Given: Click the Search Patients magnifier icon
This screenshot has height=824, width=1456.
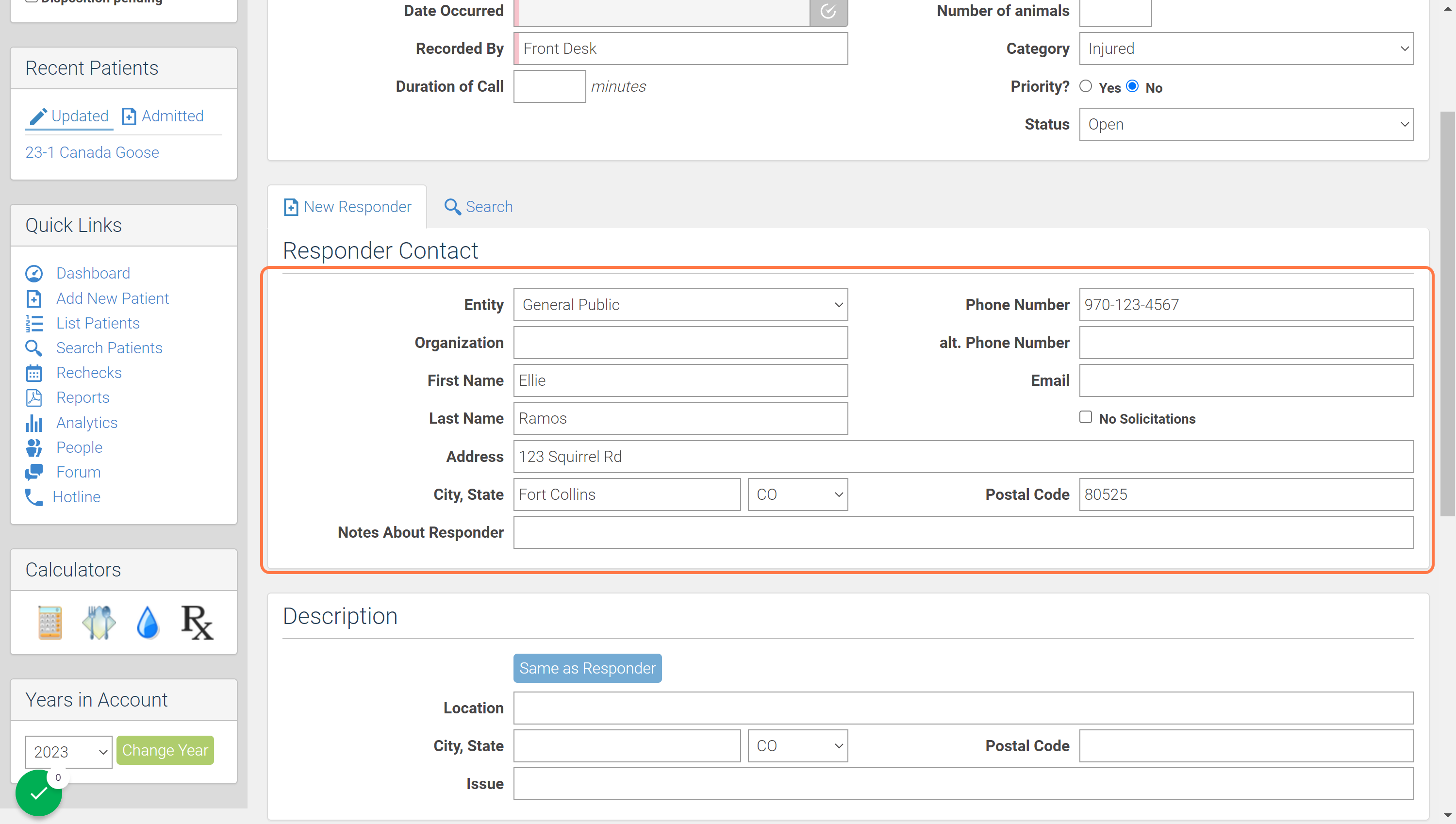Looking at the screenshot, I should (34, 348).
